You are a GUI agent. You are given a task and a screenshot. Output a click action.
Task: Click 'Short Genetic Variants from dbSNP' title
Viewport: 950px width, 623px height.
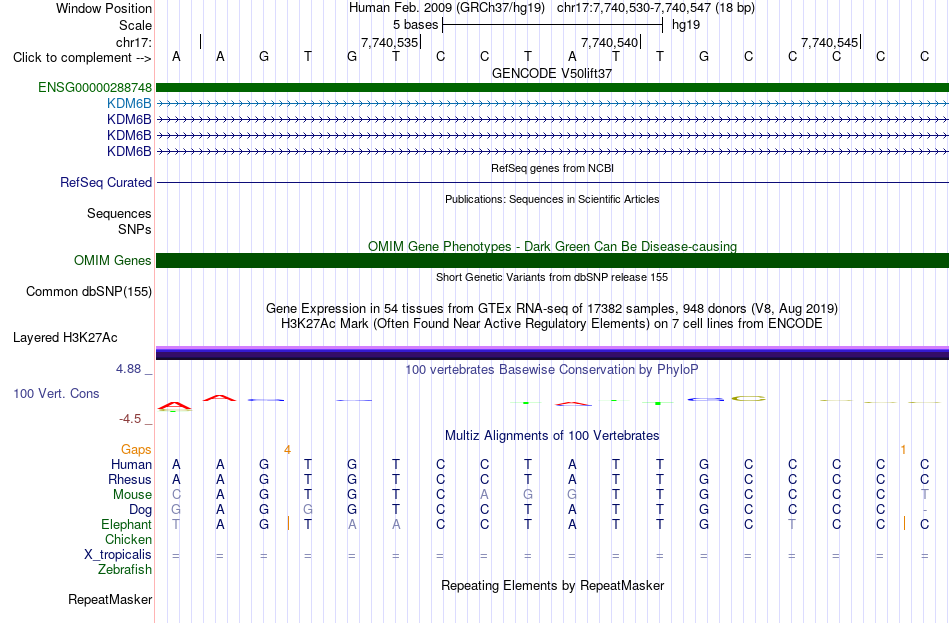tap(552, 277)
